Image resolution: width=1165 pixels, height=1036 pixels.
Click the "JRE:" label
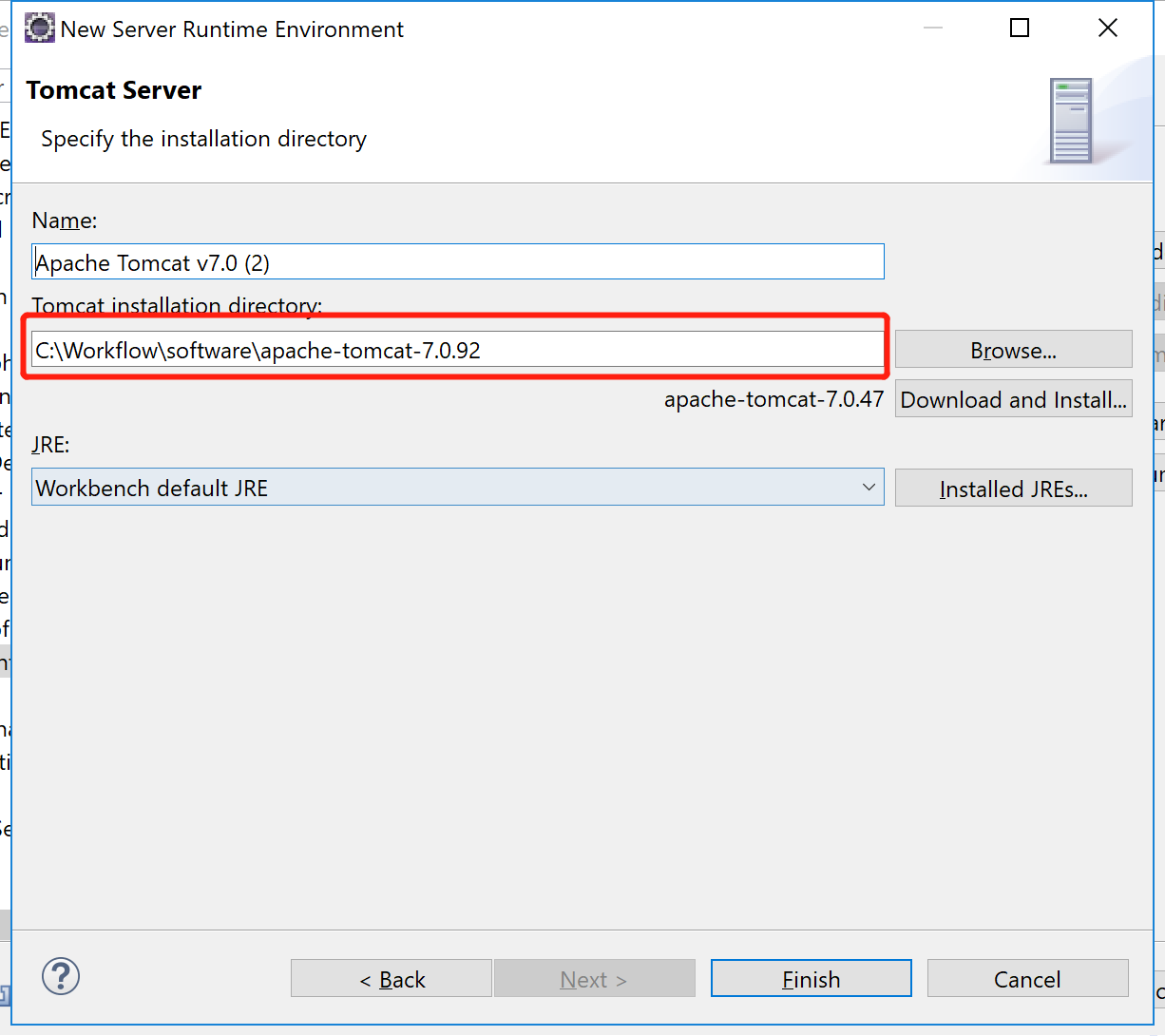(x=50, y=445)
